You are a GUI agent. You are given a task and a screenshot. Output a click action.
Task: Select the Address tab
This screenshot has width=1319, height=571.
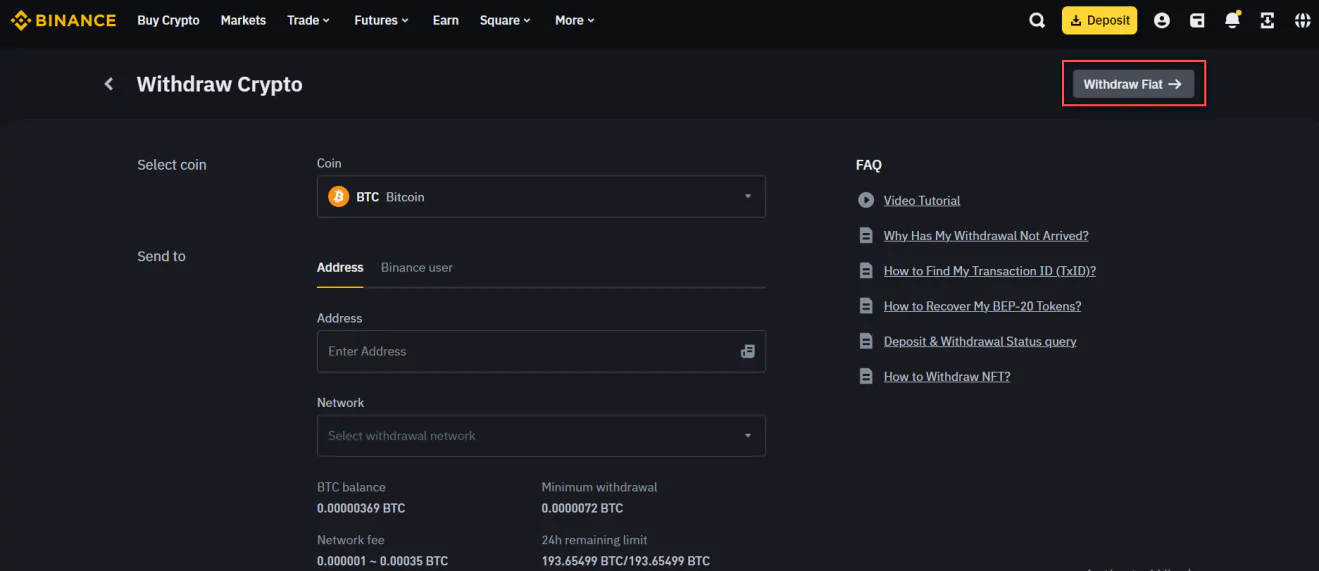(x=340, y=268)
